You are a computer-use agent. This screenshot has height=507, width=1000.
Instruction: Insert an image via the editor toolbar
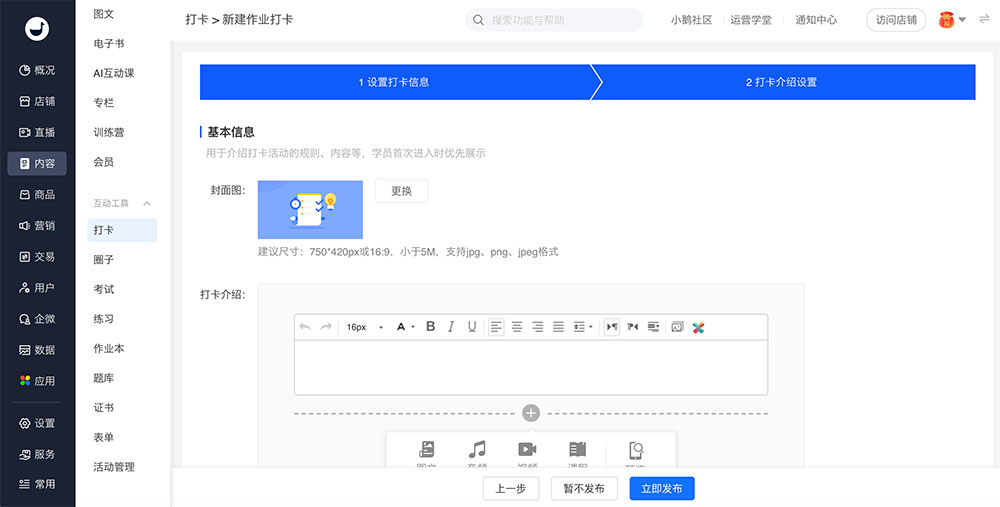coord(677,327)
